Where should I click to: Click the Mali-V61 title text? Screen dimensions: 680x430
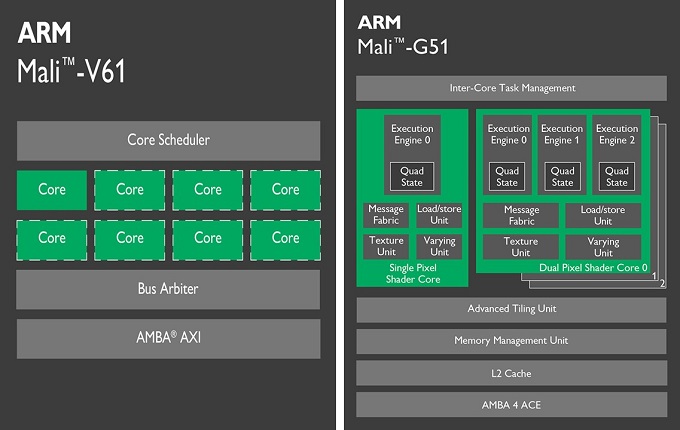click(71, 71)
